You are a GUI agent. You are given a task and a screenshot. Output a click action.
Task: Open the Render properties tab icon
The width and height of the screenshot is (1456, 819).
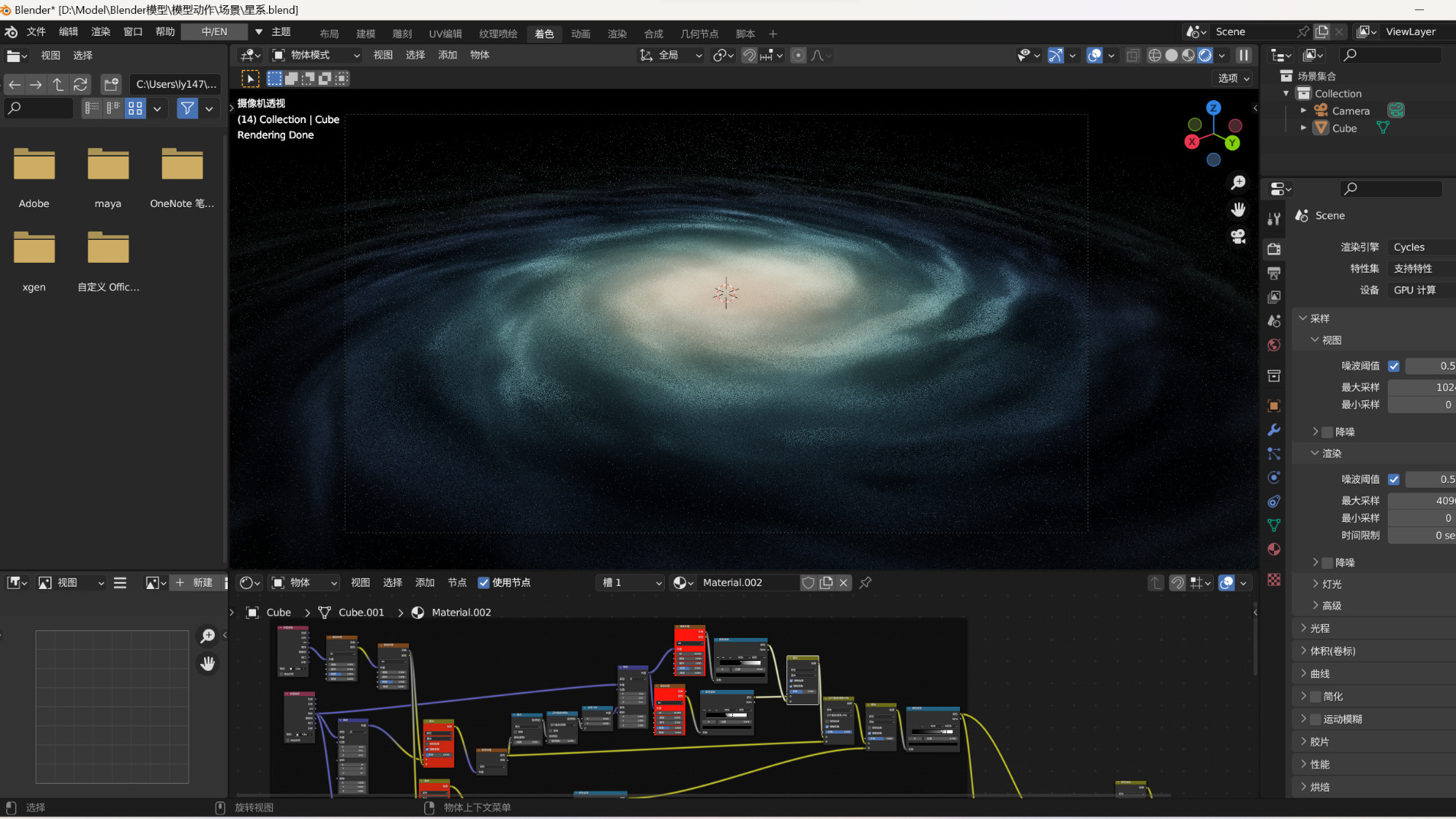click(x=1274, y=249)
